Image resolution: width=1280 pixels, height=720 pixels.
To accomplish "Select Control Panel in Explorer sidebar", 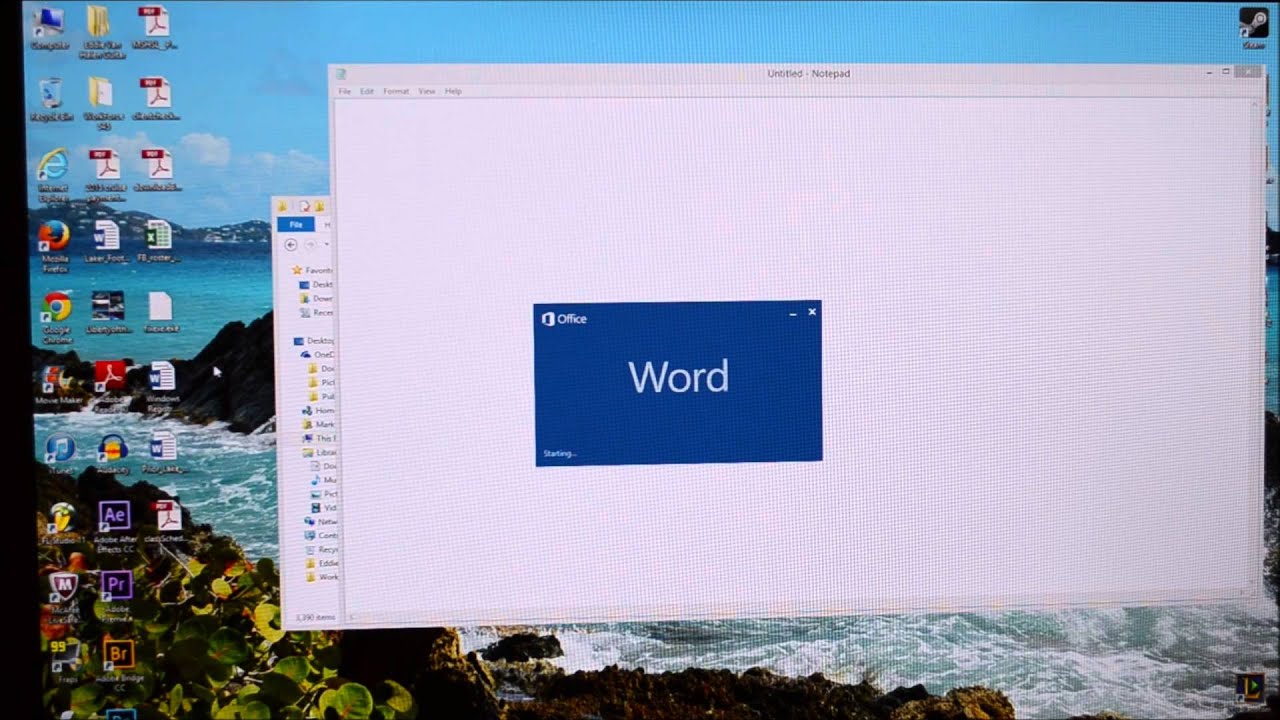I will pyautogui.click(x=322, y=535).
